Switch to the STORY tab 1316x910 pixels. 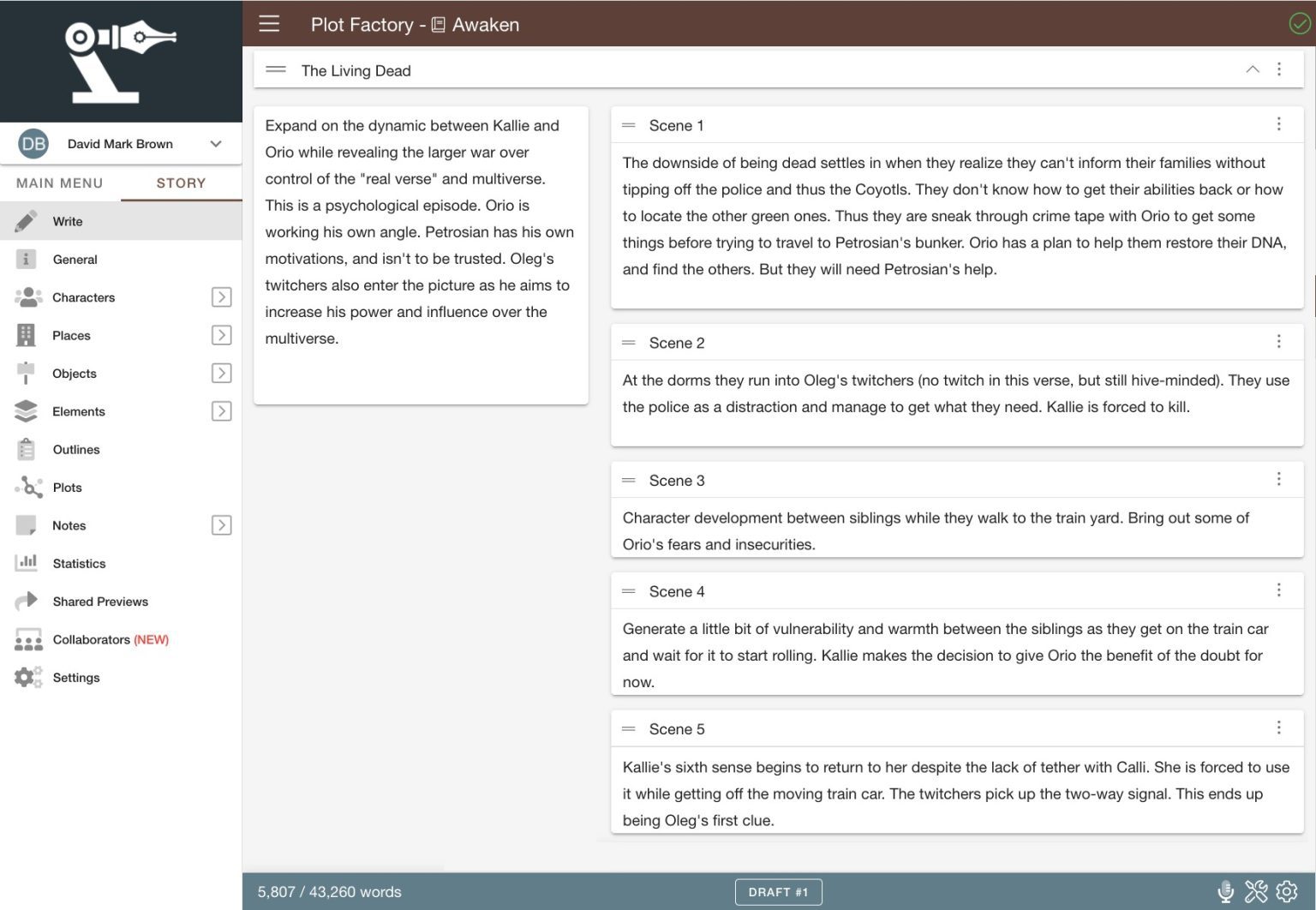(181, 183)
